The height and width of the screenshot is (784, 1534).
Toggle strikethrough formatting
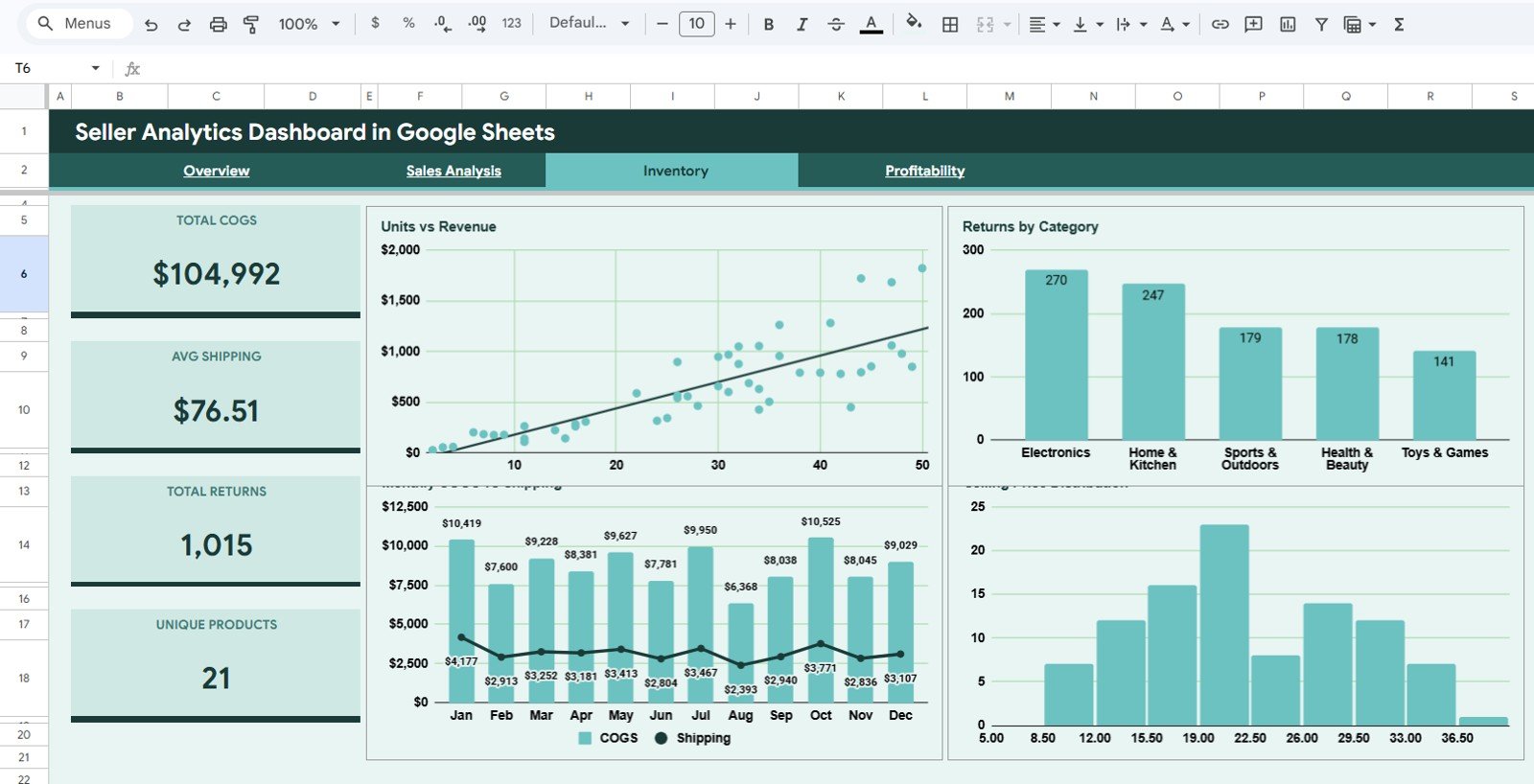click(836, 24)
